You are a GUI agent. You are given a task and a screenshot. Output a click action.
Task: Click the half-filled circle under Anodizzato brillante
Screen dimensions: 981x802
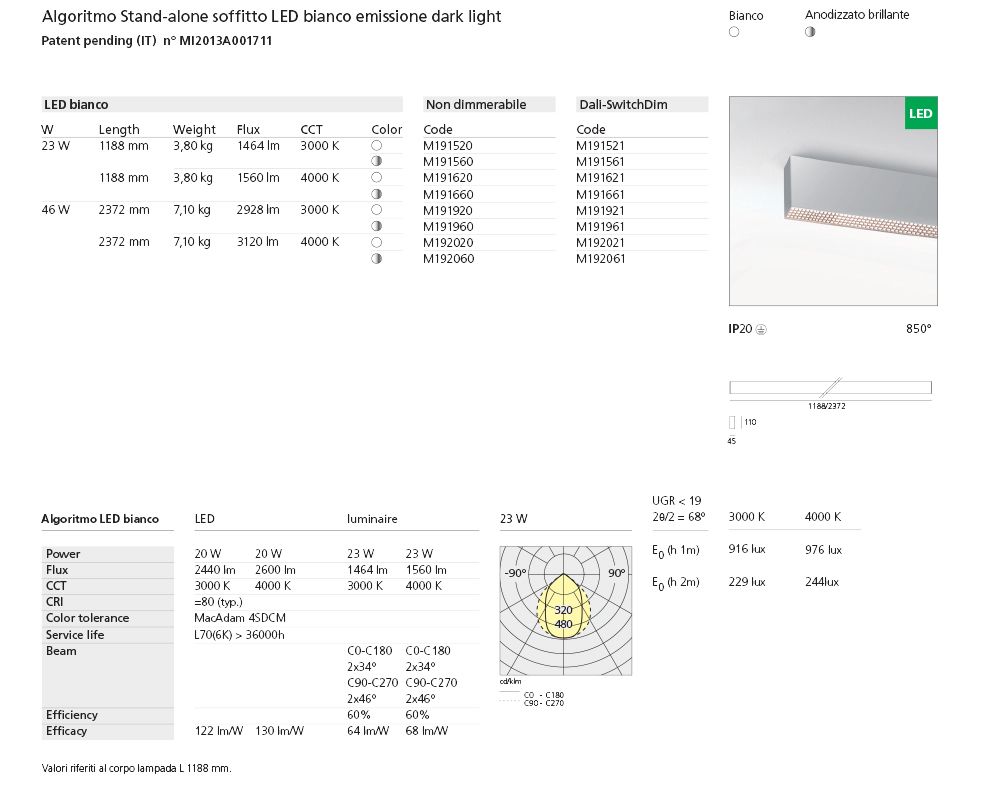point(810,32)
